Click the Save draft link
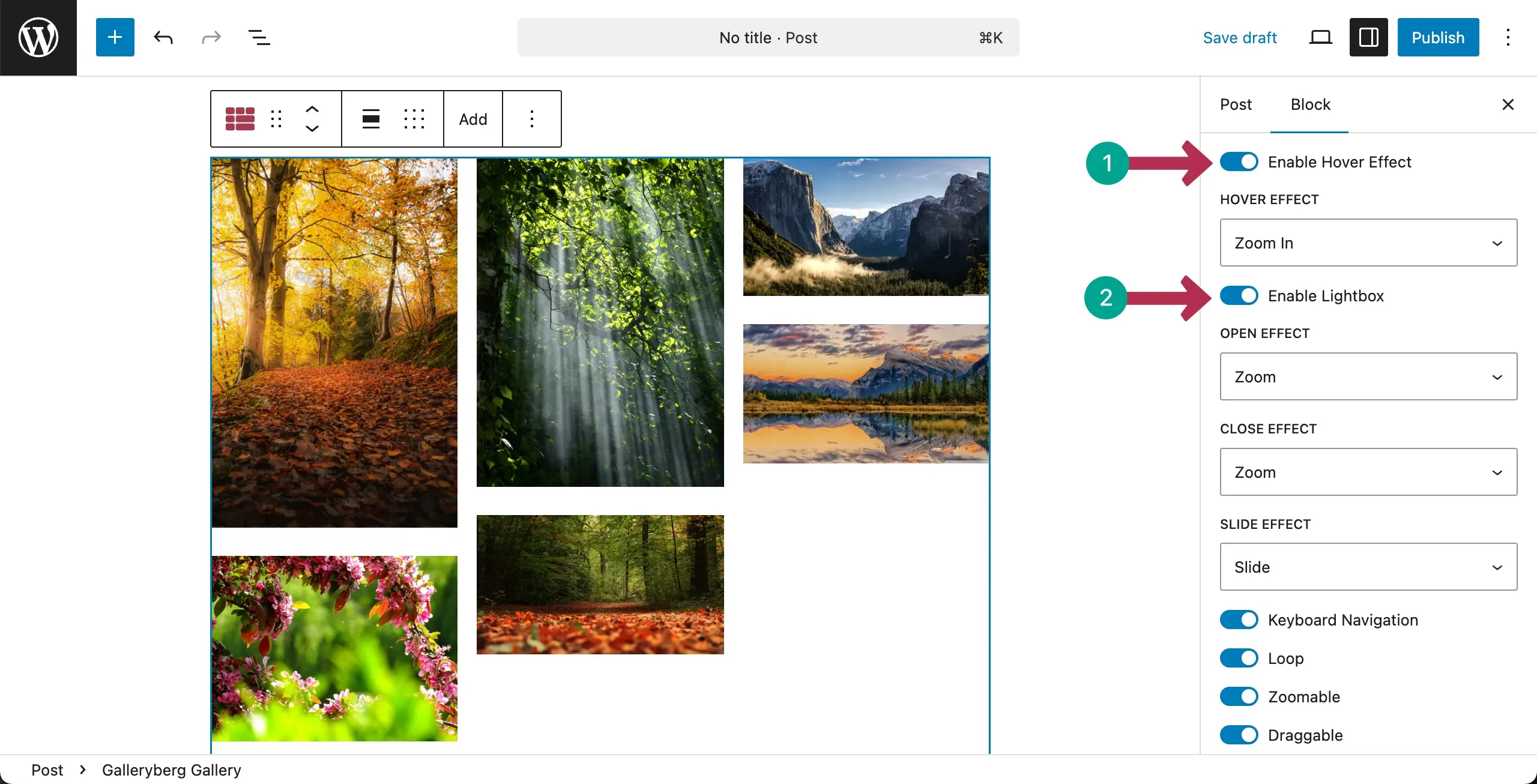 pos(1240,37)
